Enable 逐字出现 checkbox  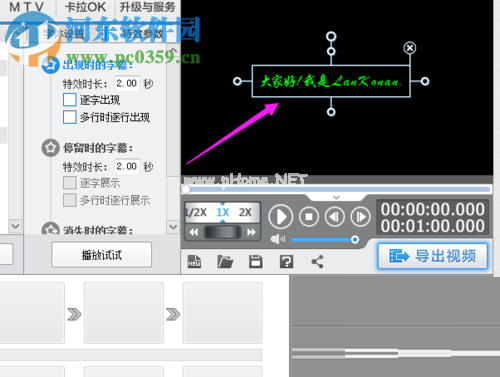(x=70, y=100)
